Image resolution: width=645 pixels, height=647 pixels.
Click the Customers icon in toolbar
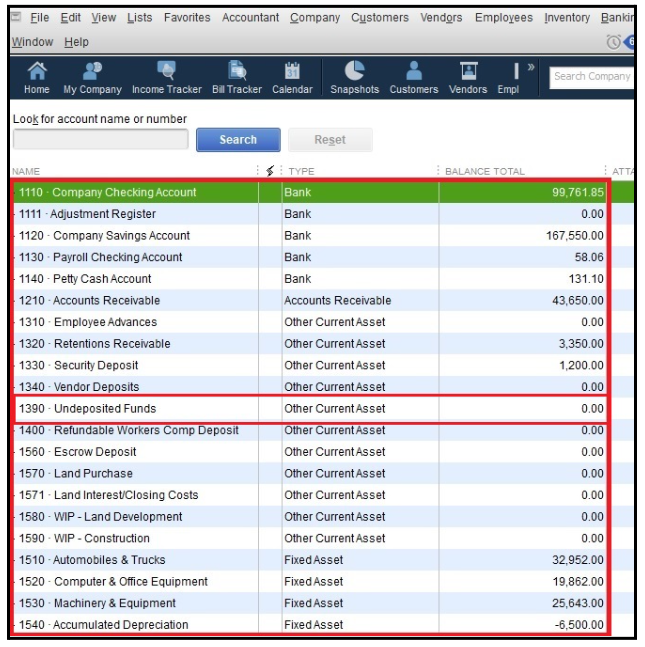414,77
